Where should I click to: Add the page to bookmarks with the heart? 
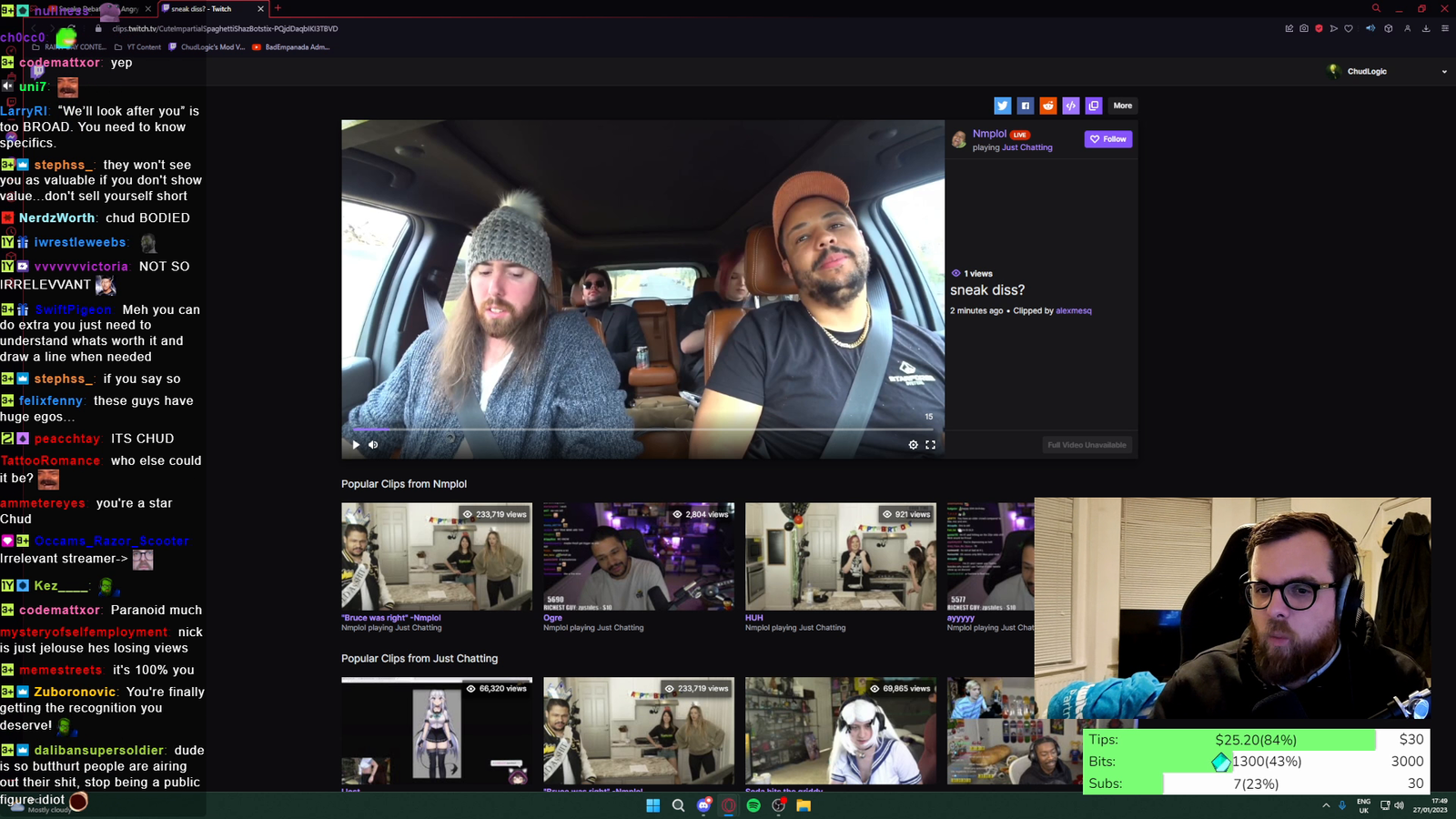pyautogui.click(x=1349, y=28)
